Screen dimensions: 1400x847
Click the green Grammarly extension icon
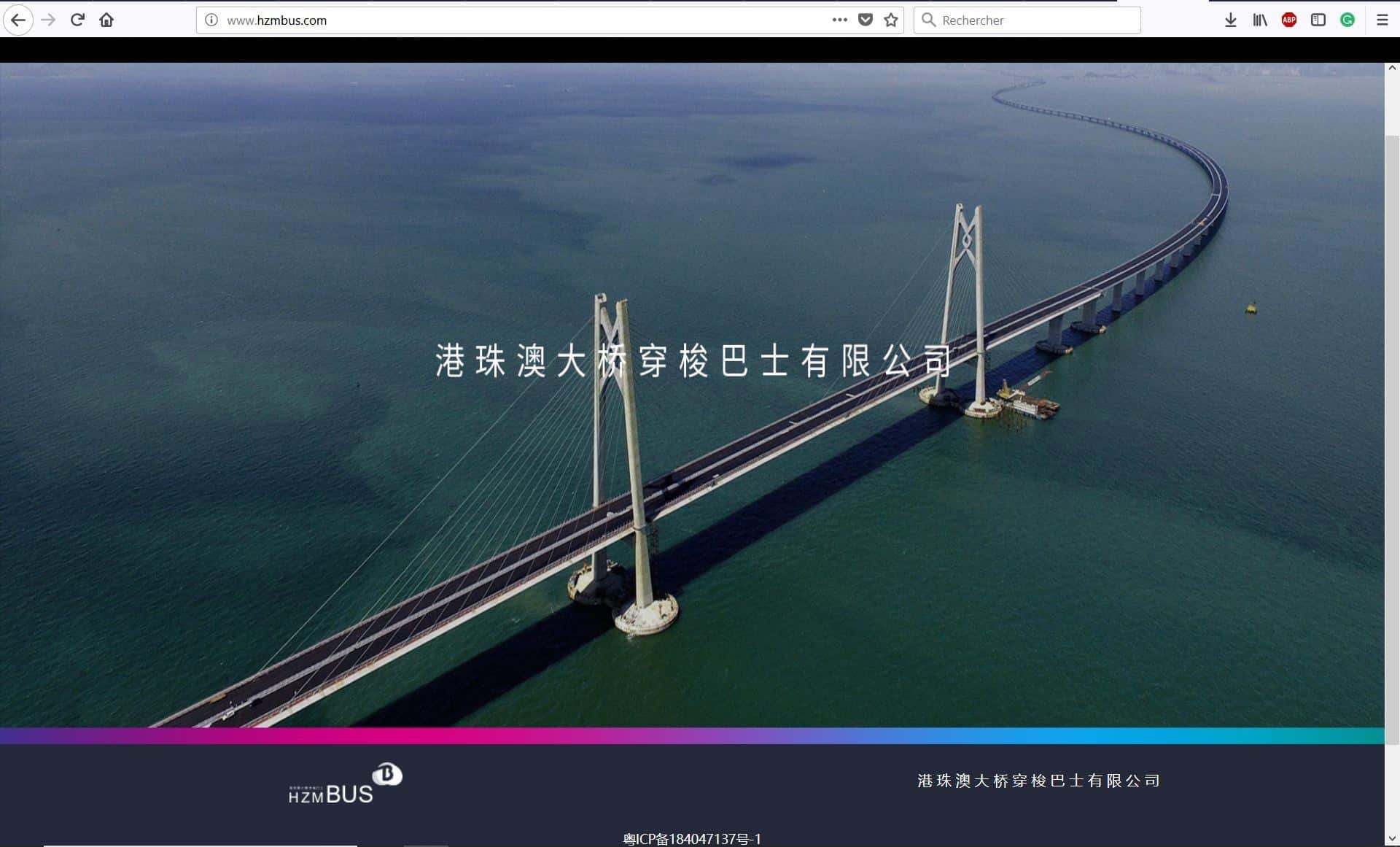click(x=1347, y=20)
